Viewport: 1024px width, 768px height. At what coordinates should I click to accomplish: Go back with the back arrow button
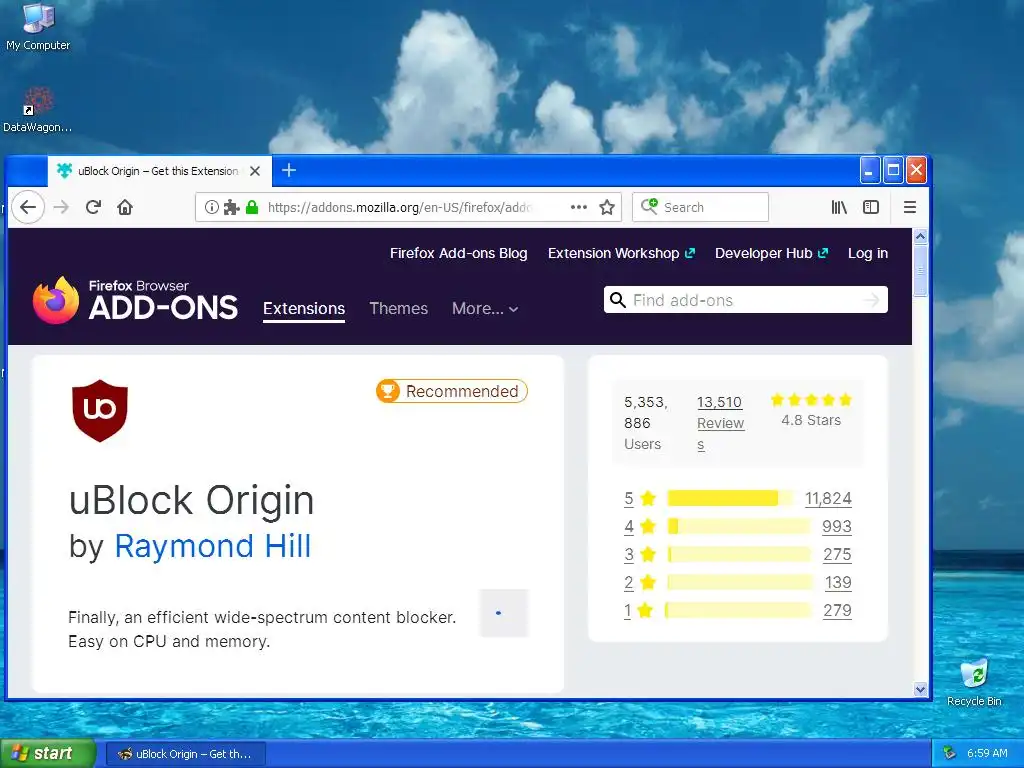(x=27, y=207)
